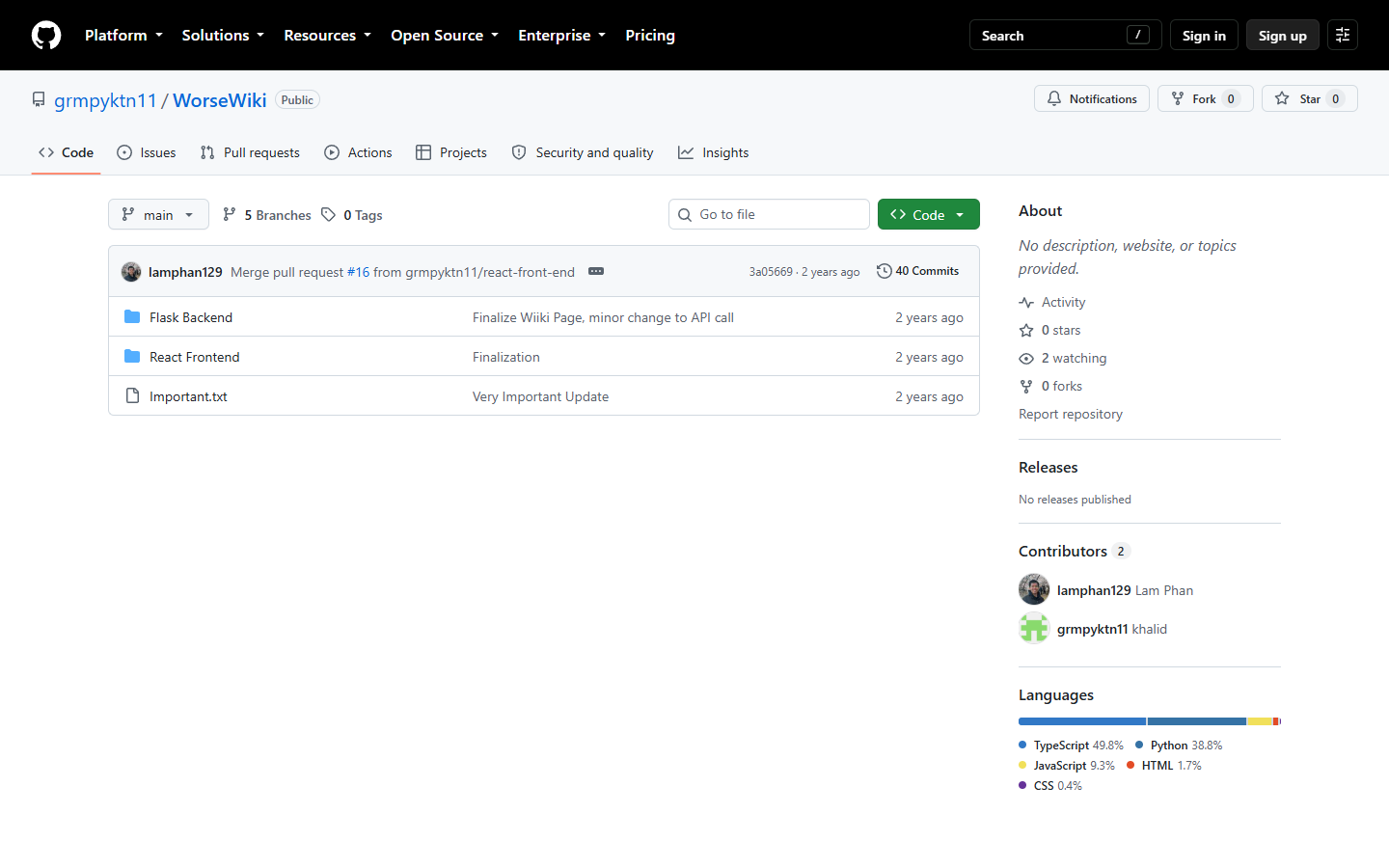
Task: Click the React Frontend folder icon
Action: [132, 357]
